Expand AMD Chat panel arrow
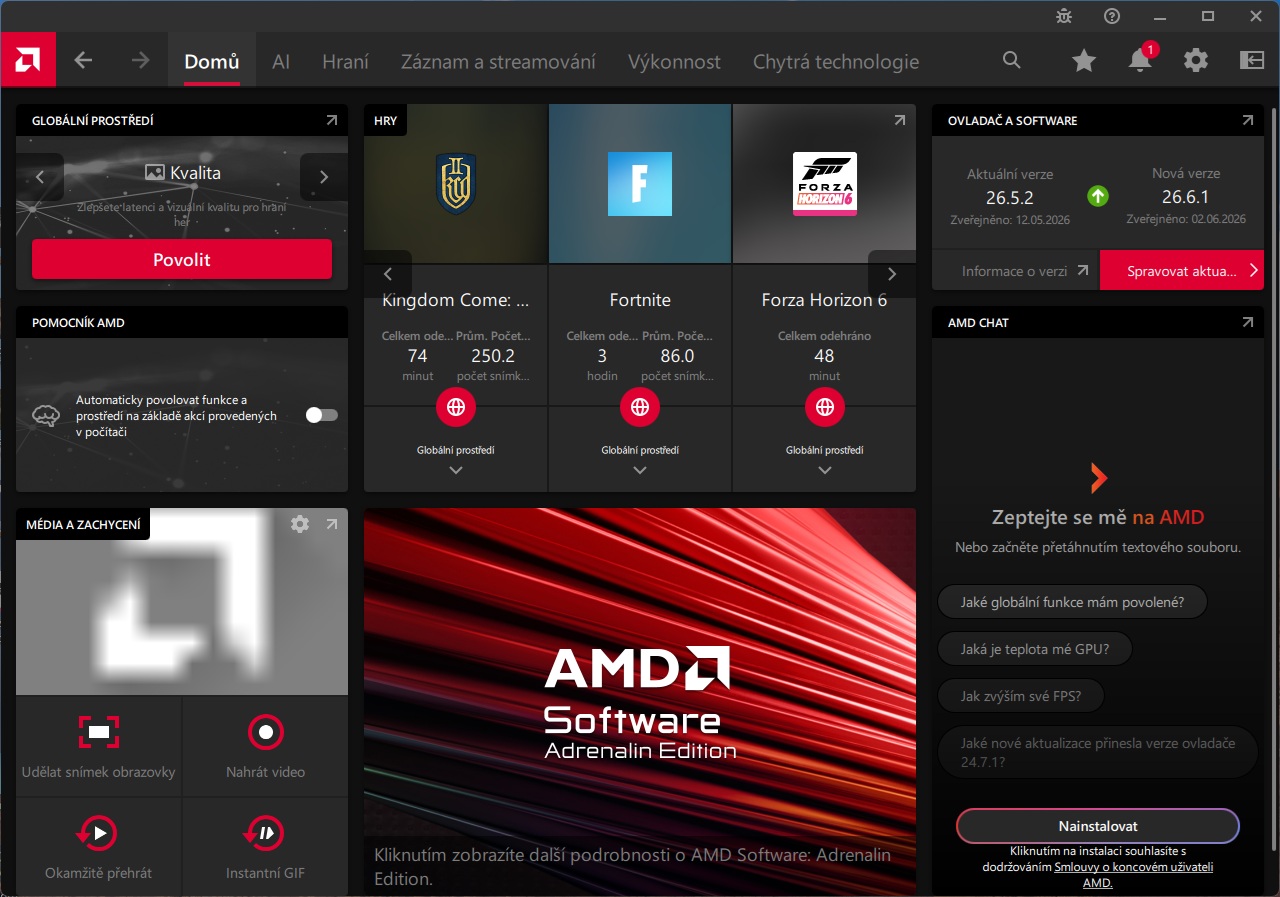The image size is (1280, 897). coord(1247,322)
